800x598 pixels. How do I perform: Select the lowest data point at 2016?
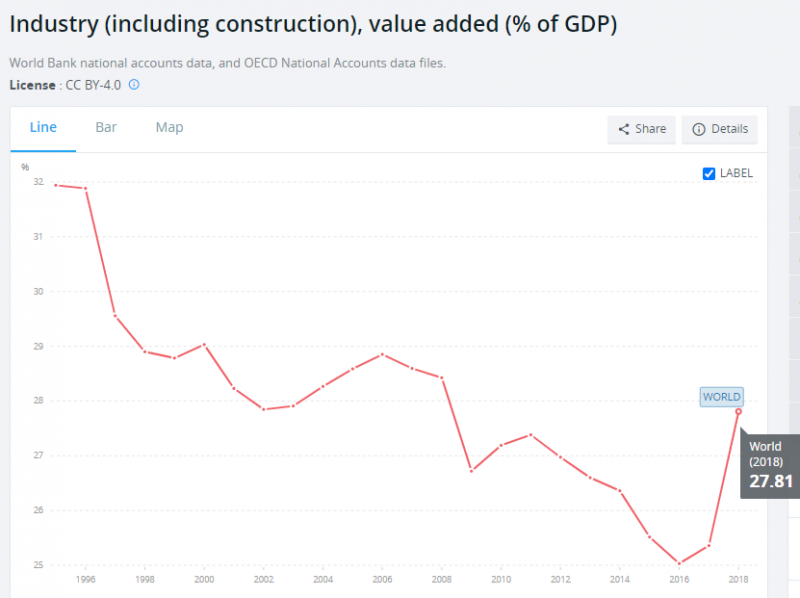click(679, 564)
